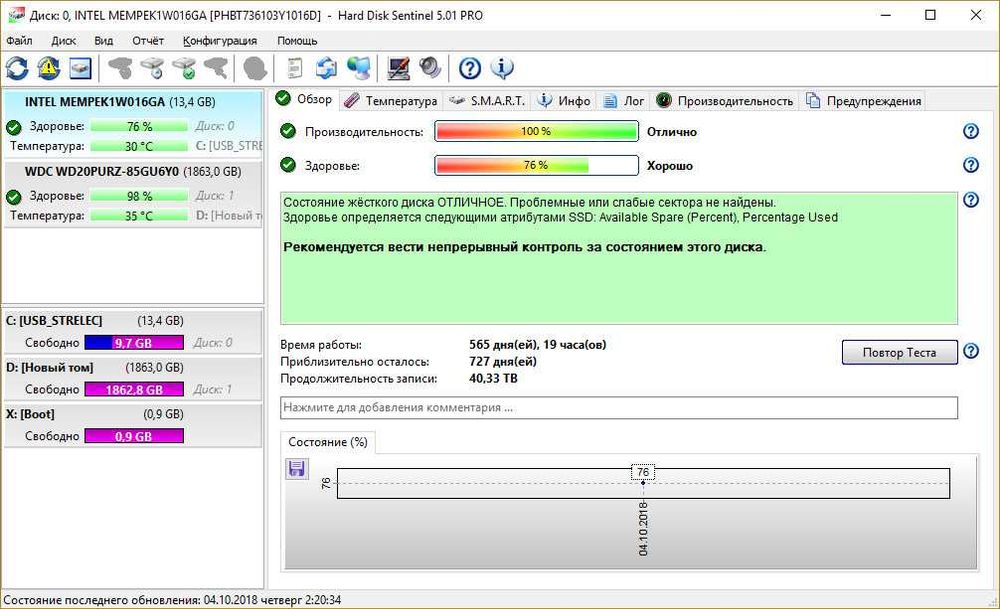The width and height of the screenshot is (1000, 609).
Task: Click the speaker sound toolbar icon
Action: (430, 68)
